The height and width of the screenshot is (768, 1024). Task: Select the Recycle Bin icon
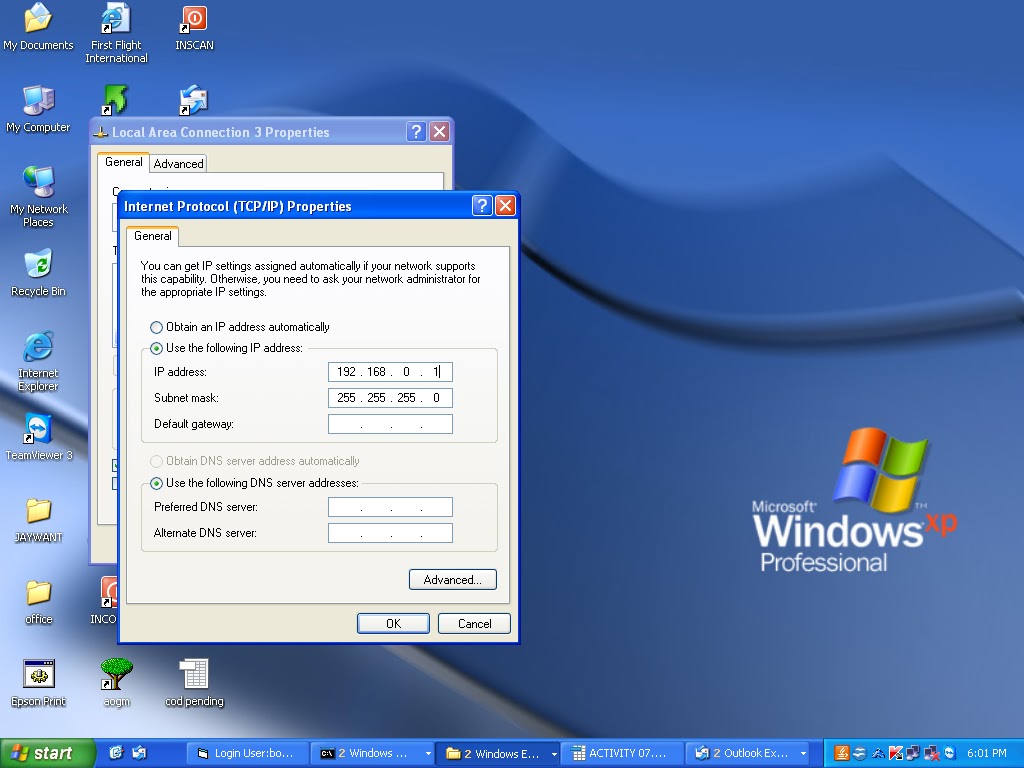38,273
